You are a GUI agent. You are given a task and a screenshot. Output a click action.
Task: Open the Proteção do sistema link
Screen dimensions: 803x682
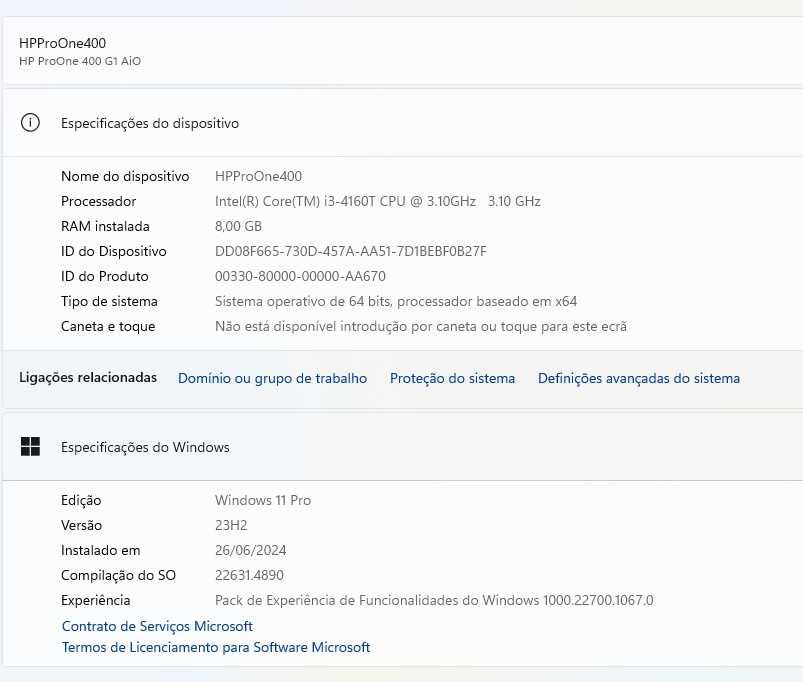click(x=452, y=378)
